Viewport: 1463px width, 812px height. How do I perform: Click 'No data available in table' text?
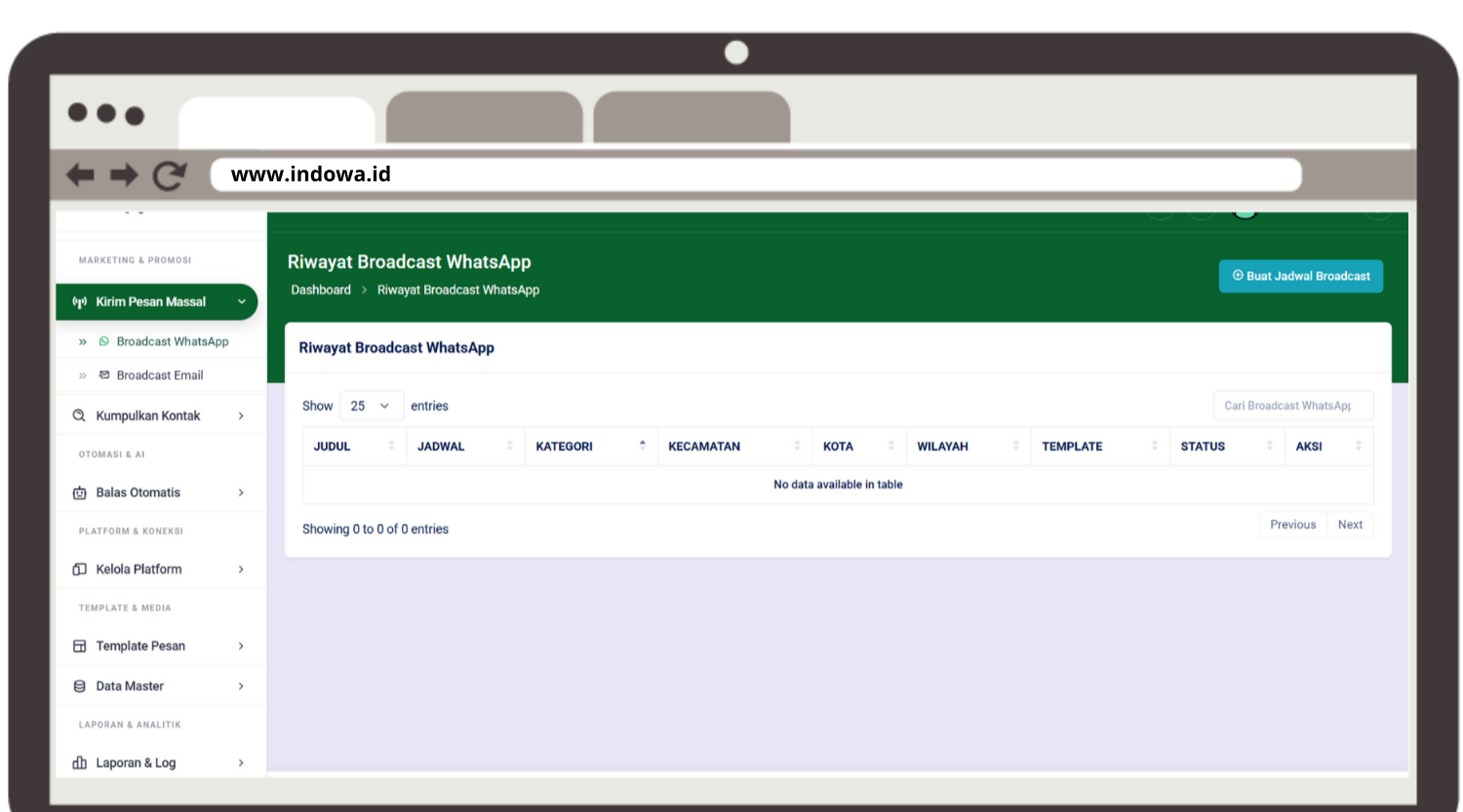coord(838,484)
